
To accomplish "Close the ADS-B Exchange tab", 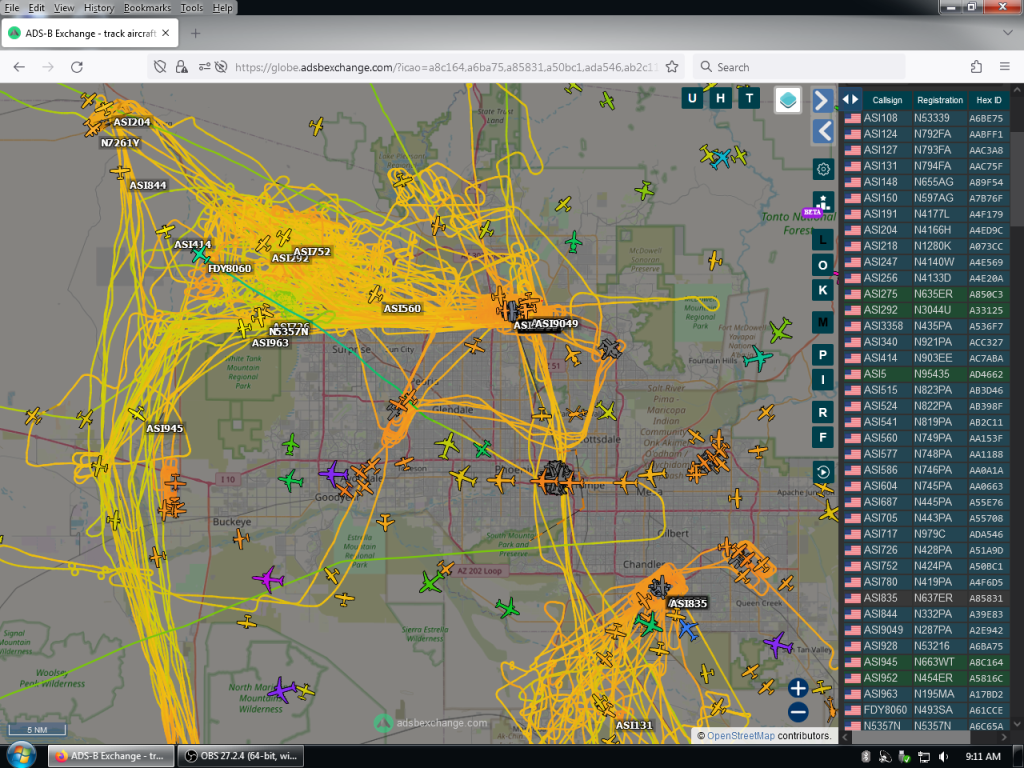I will pyautogui.click(x=166, y=33).
